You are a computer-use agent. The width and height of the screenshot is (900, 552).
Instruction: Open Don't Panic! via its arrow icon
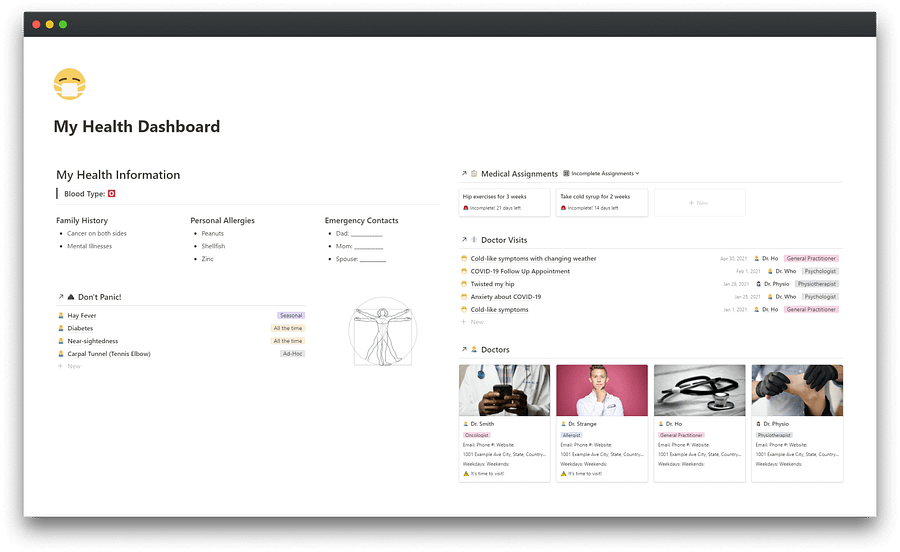click(60, 297)
